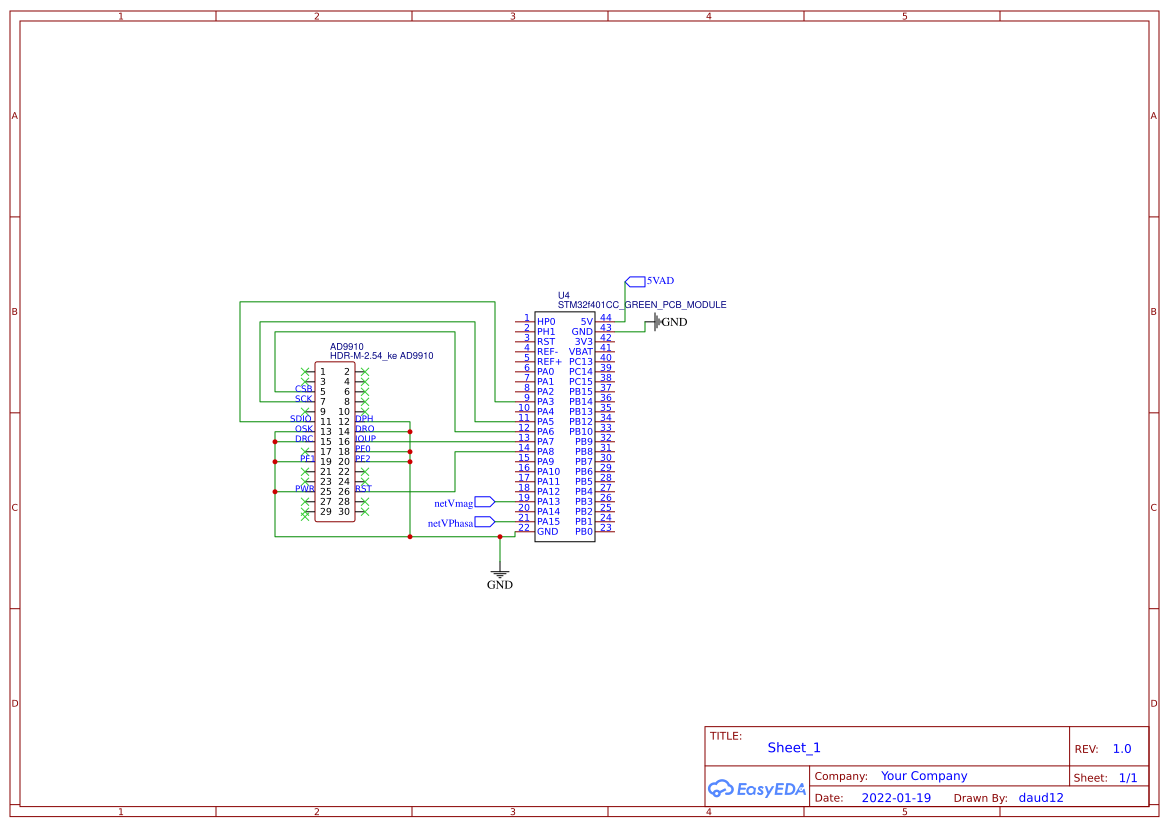Viewport: 1169px width, 827px height.
Task: Click the CSB net label on the AD9910
Action: [304, 388]
